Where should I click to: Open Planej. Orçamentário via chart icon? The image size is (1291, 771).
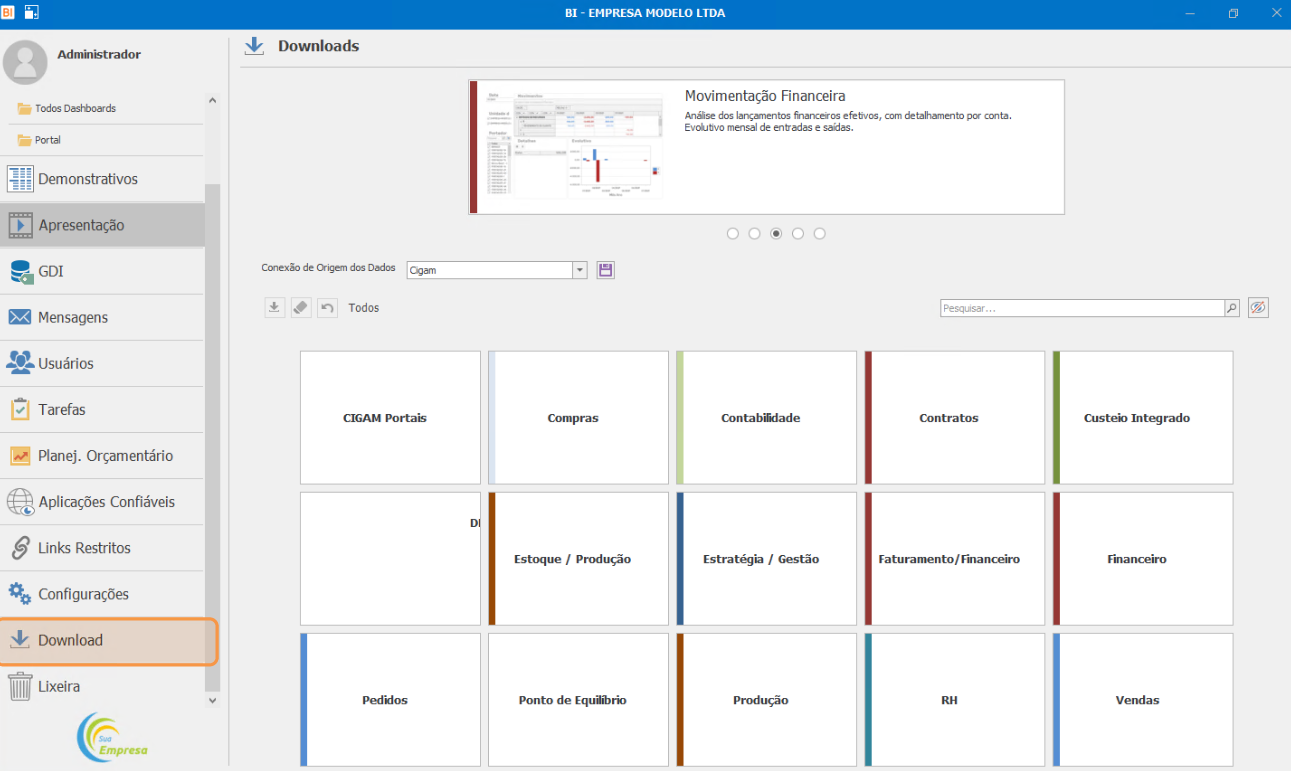pyautogui.click(x=20, y=456)
